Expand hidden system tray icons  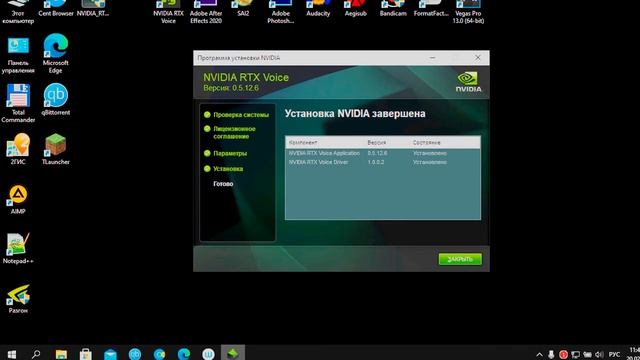pos(539,355)
